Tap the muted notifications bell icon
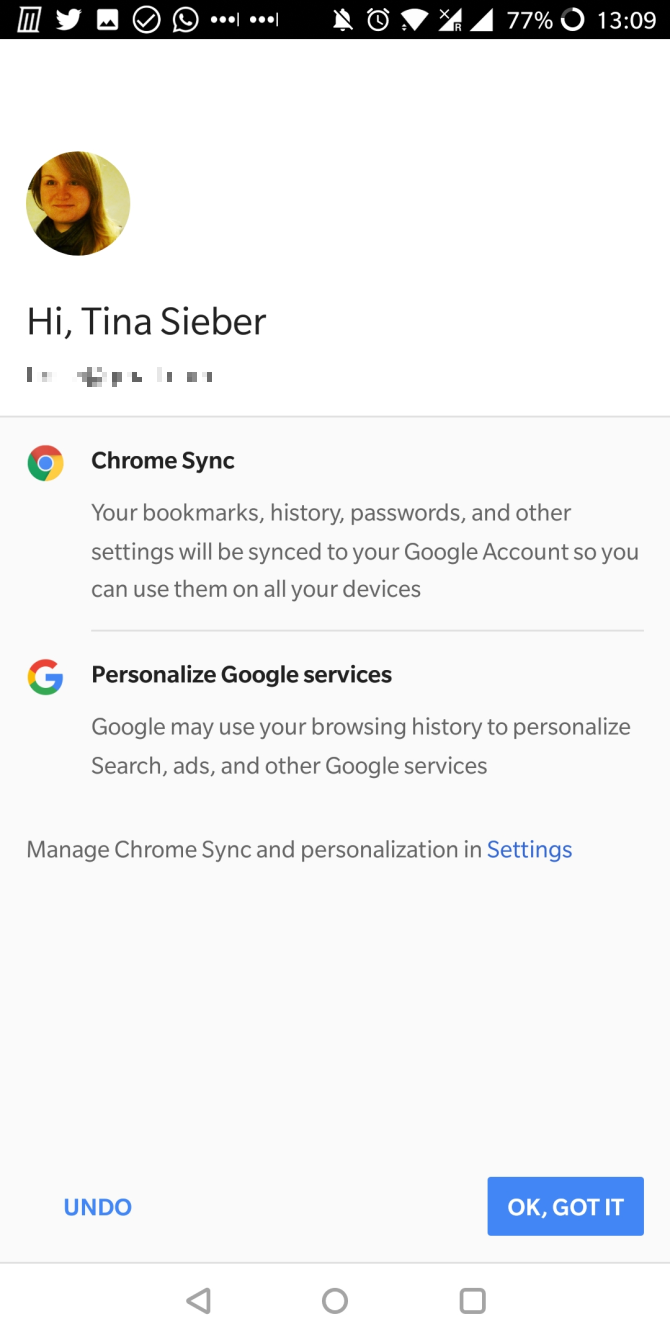Viewport: 670px width, 1340px height. coord(343,20)
